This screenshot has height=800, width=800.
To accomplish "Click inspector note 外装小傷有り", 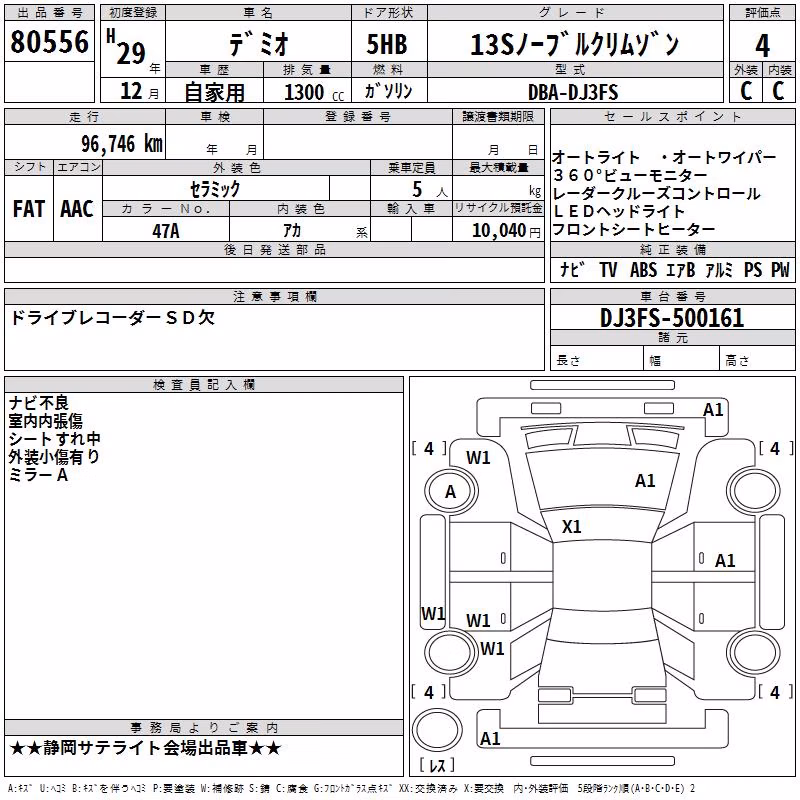I will (54, 457).
